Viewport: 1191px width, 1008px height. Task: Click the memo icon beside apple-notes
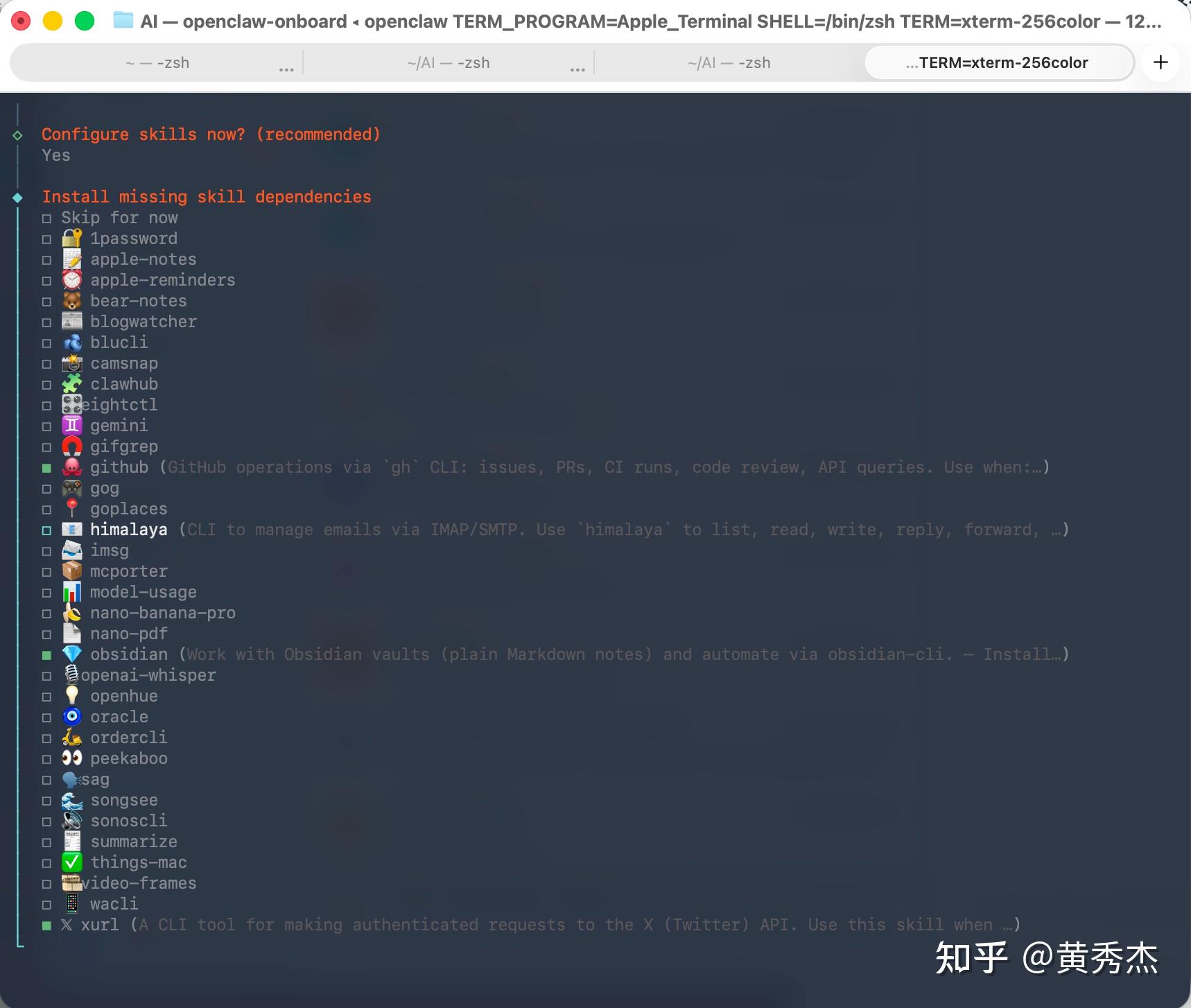pos(72,259)
